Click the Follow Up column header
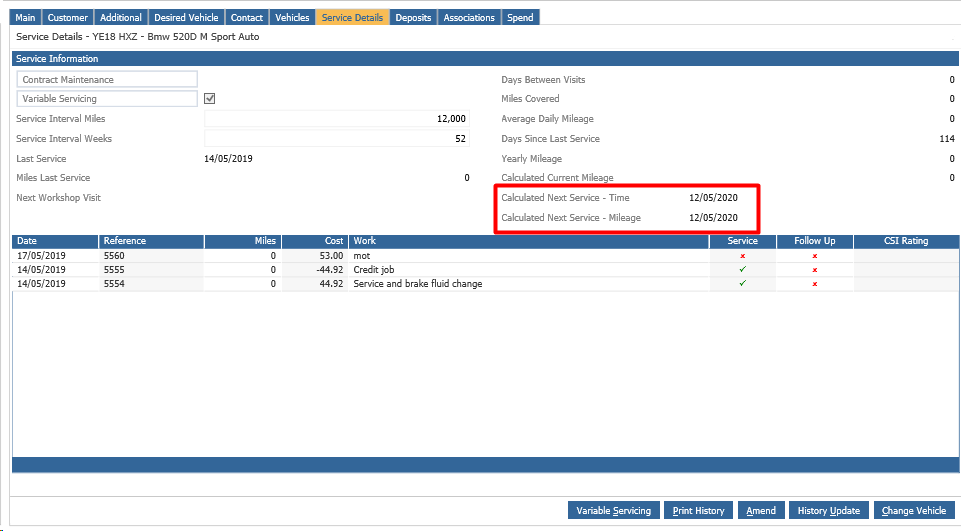Viewport: 961px width, 531px height. coord(815,241)
